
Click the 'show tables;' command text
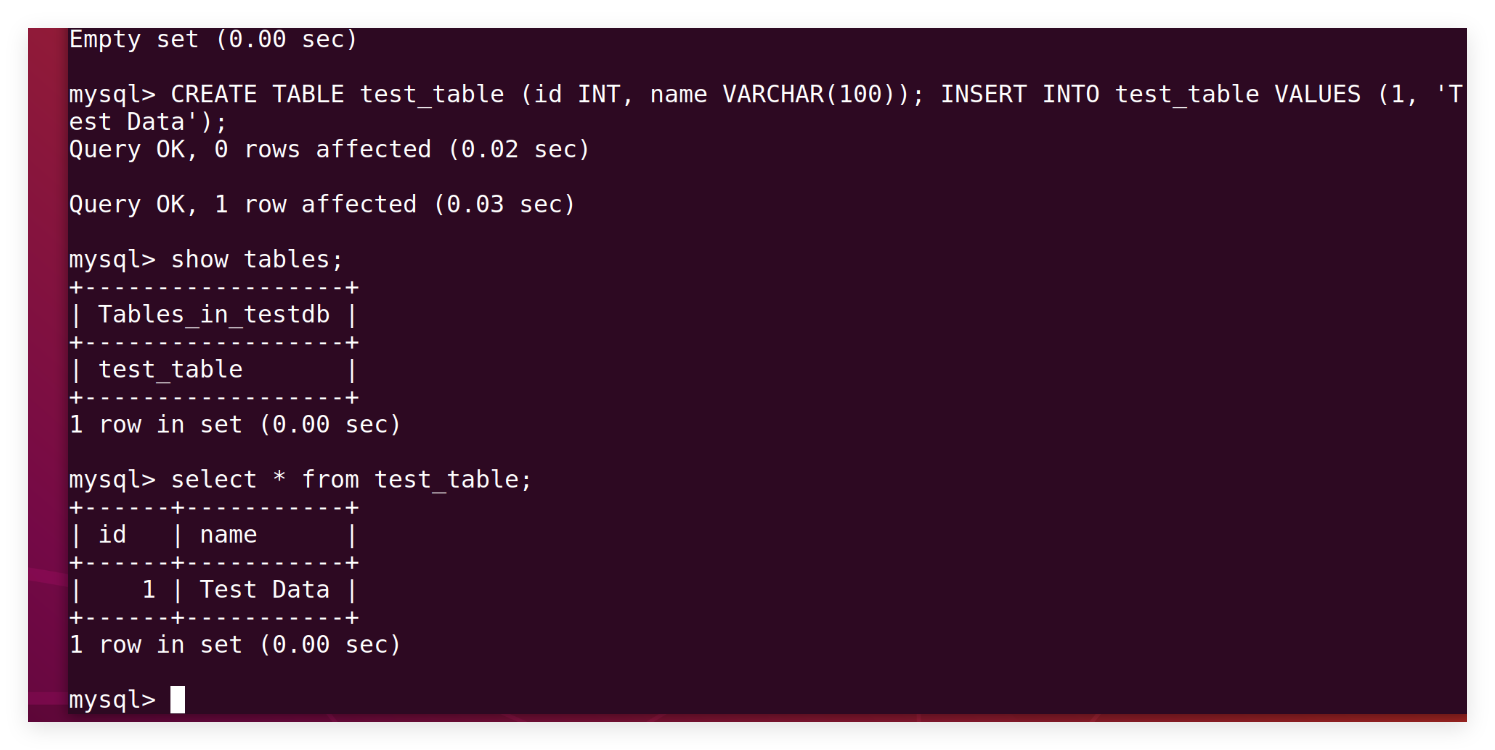click(x=257, y=259)
